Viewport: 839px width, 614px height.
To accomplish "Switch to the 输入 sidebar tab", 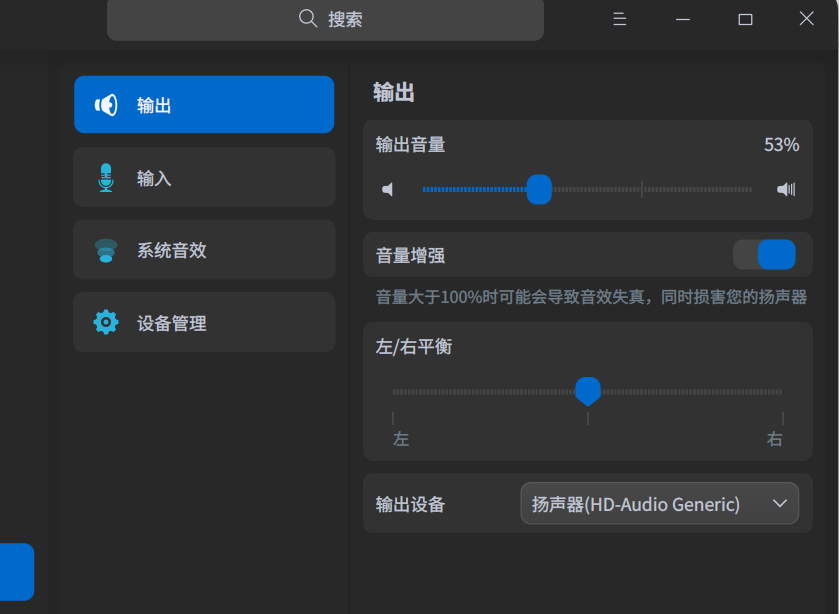I will (x=204, y=178).
